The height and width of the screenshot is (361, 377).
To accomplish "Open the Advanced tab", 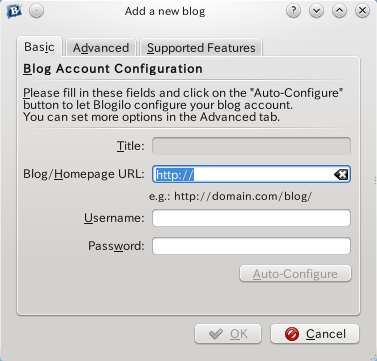I will tap(101, 48).
